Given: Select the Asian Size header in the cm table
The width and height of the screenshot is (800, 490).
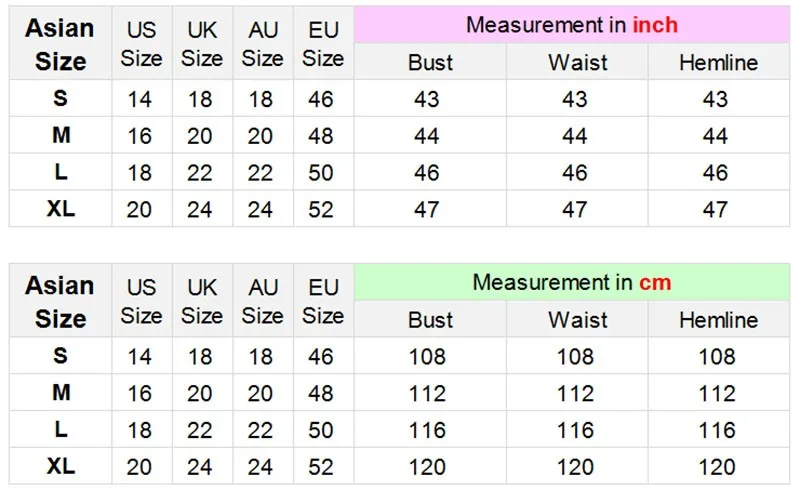Looking at the screenshot, I should [x=61, y=301].
